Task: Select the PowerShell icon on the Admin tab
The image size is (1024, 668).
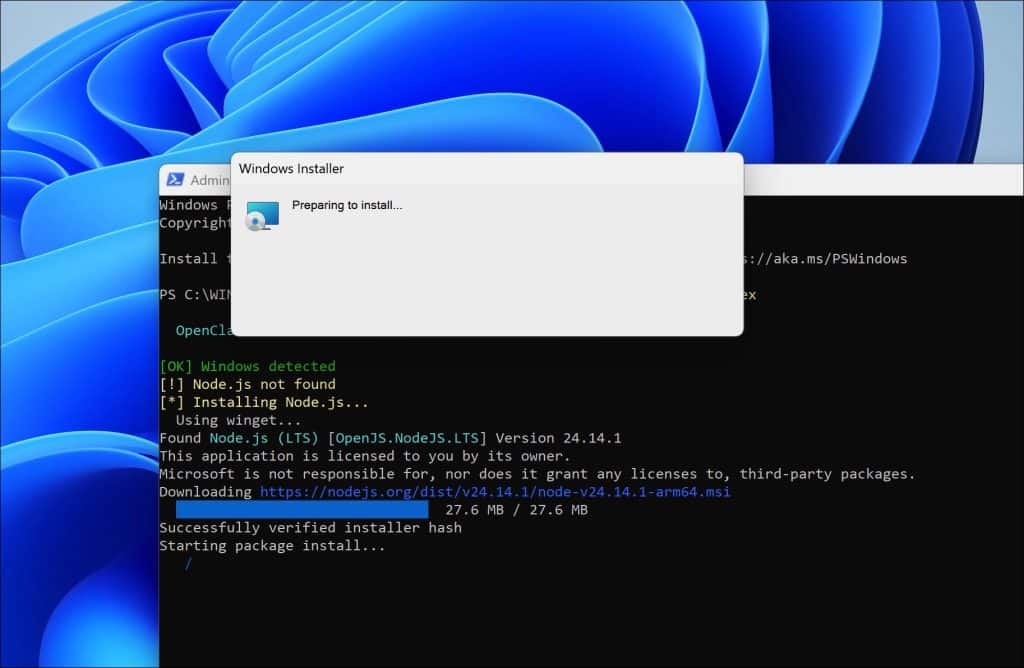Action: coord(176,180)
